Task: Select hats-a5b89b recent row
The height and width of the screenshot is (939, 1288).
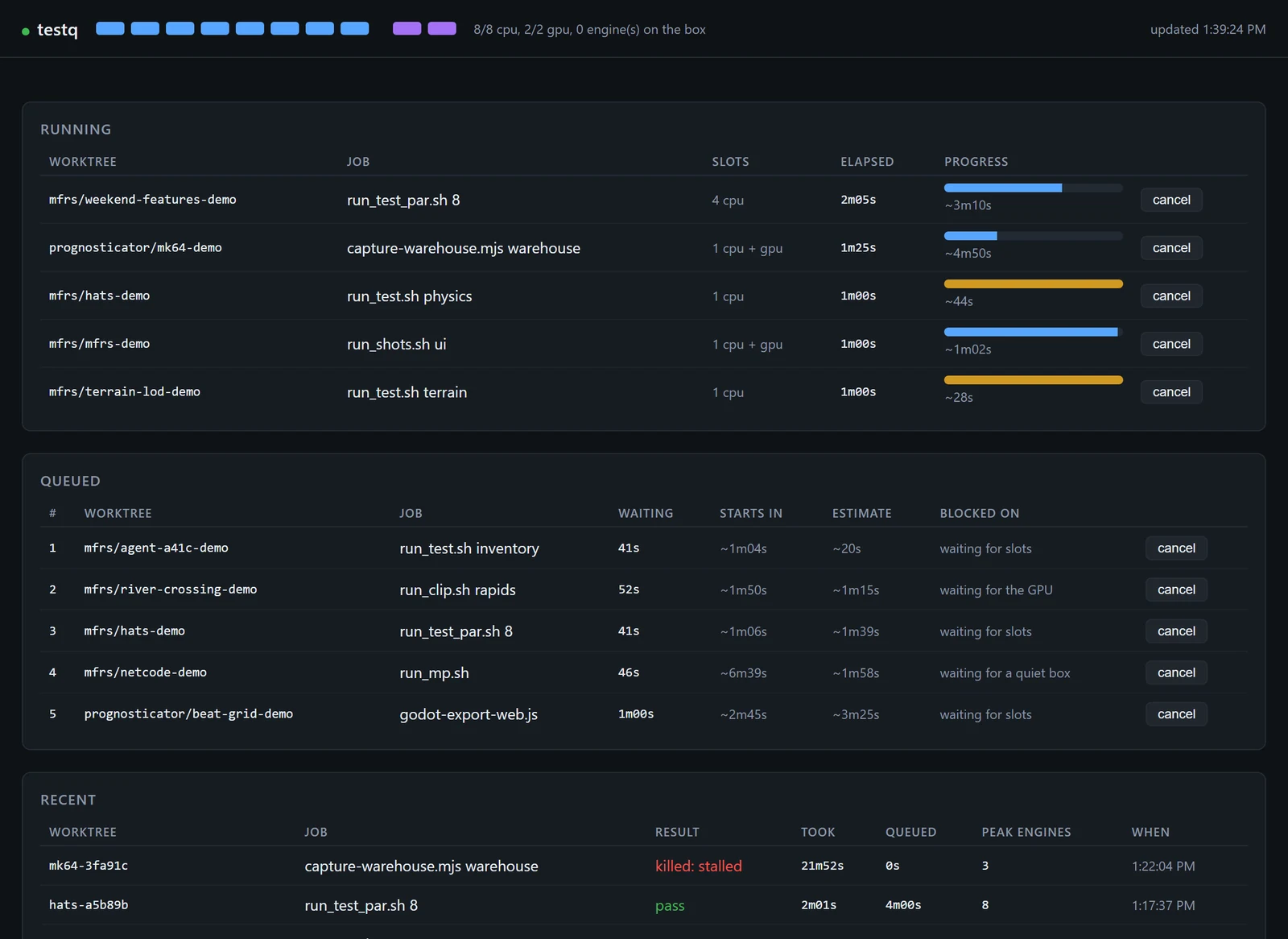Action: (644, 905)
